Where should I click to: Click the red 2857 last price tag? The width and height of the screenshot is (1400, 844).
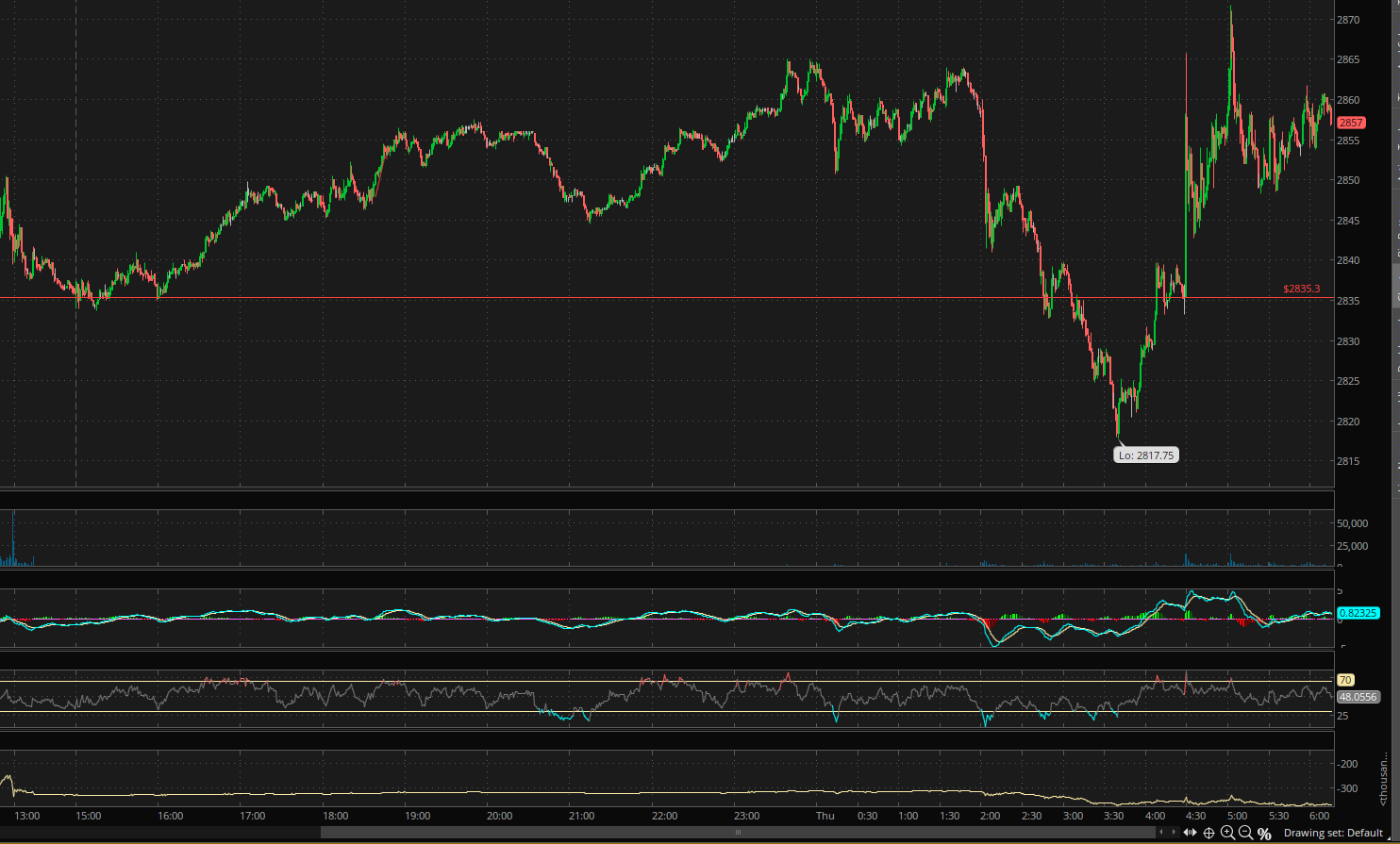[1351, 123]
